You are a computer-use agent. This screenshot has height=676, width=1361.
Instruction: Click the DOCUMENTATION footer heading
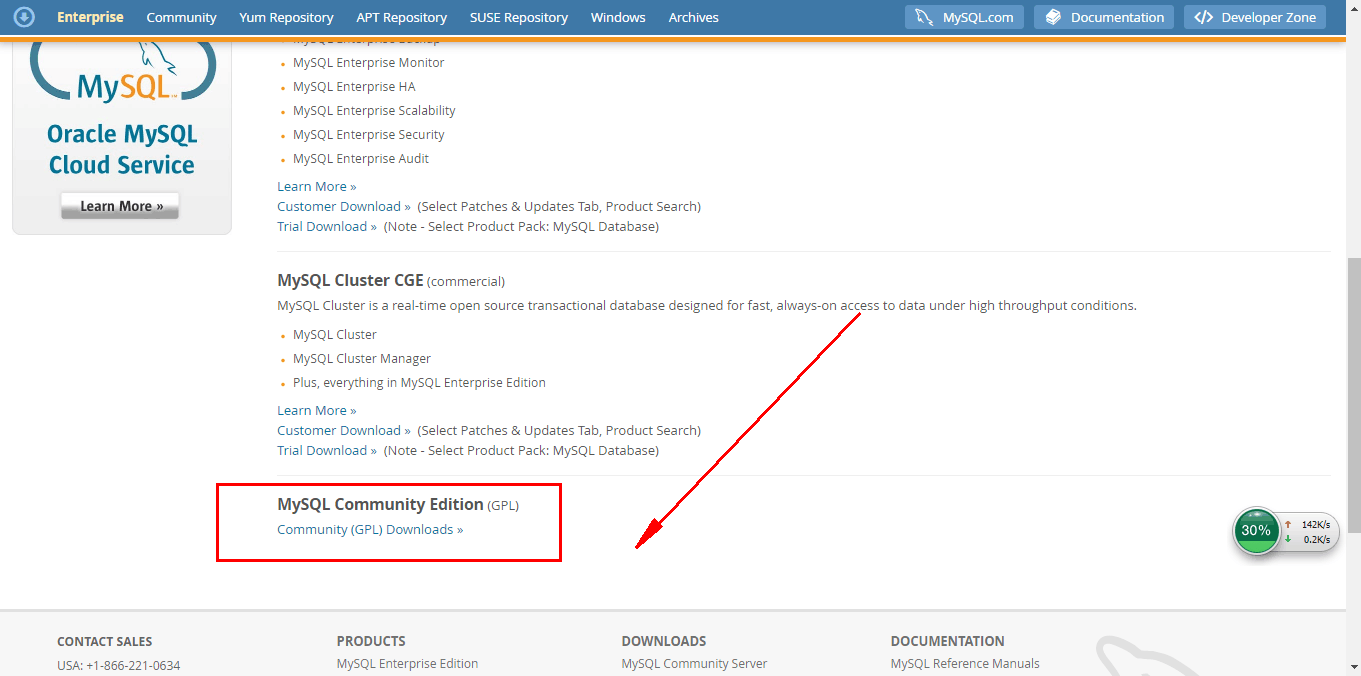pos(948,641)
